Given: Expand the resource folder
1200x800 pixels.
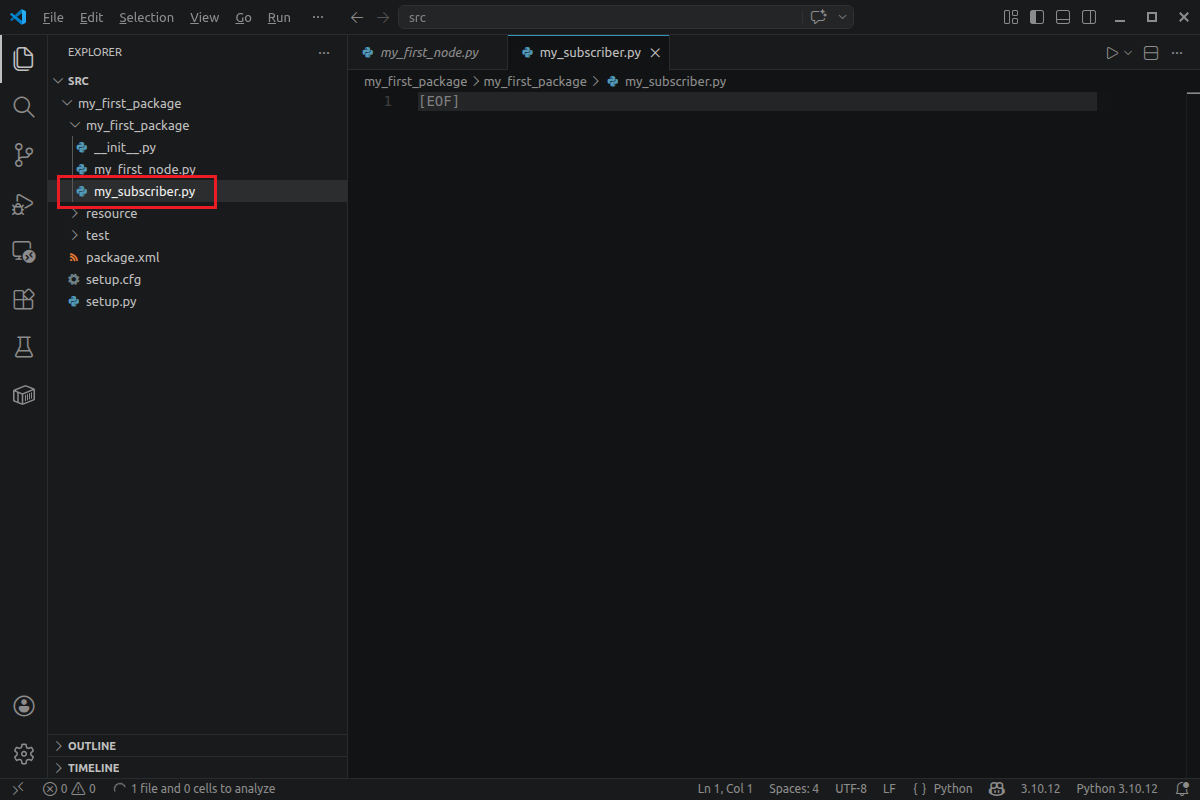Looking at the screenshot, I should (198, 213).
